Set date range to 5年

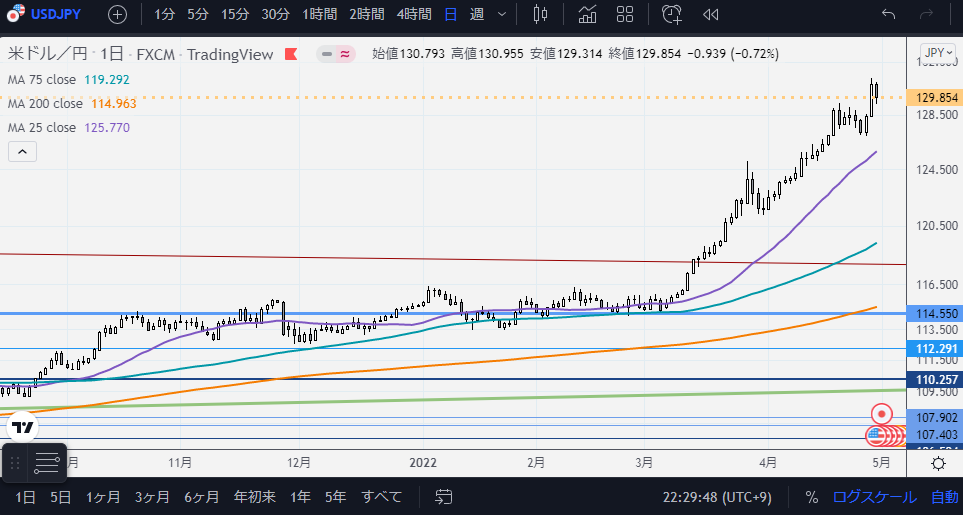click(335, 497)
